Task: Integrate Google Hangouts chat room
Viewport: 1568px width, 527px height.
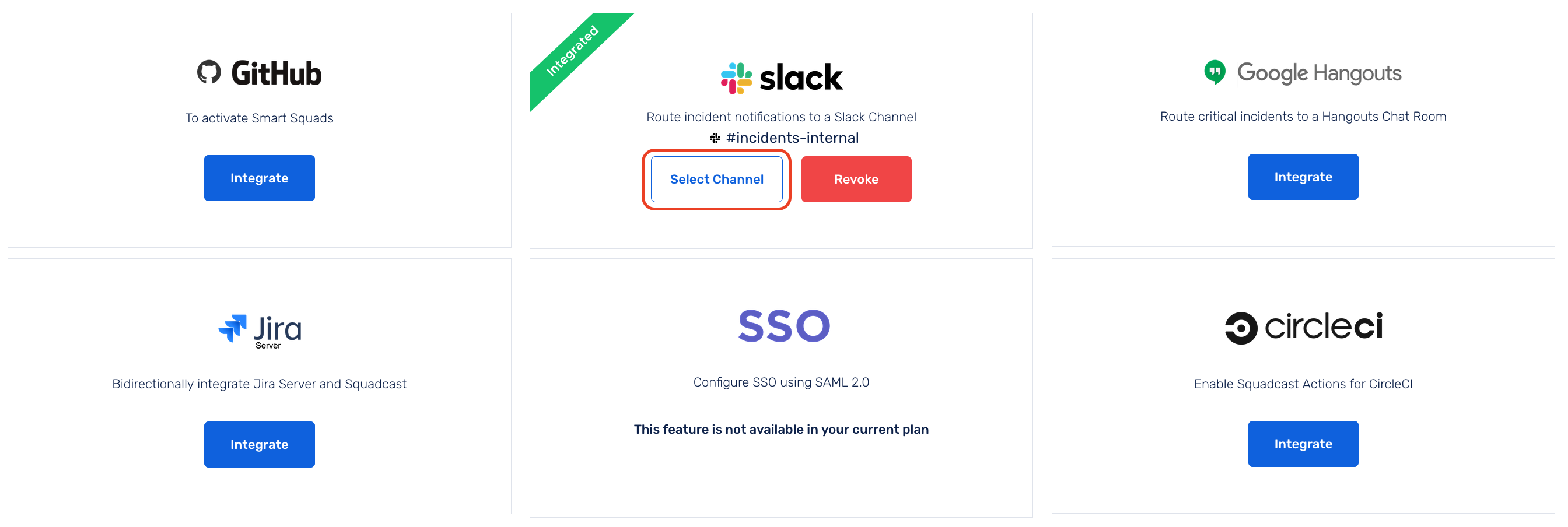Action: 1303,177
